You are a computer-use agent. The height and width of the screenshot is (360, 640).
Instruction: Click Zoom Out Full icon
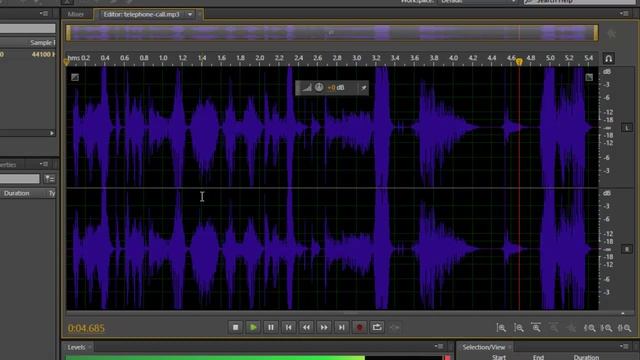pyautogui.click(x=571, y=328)
